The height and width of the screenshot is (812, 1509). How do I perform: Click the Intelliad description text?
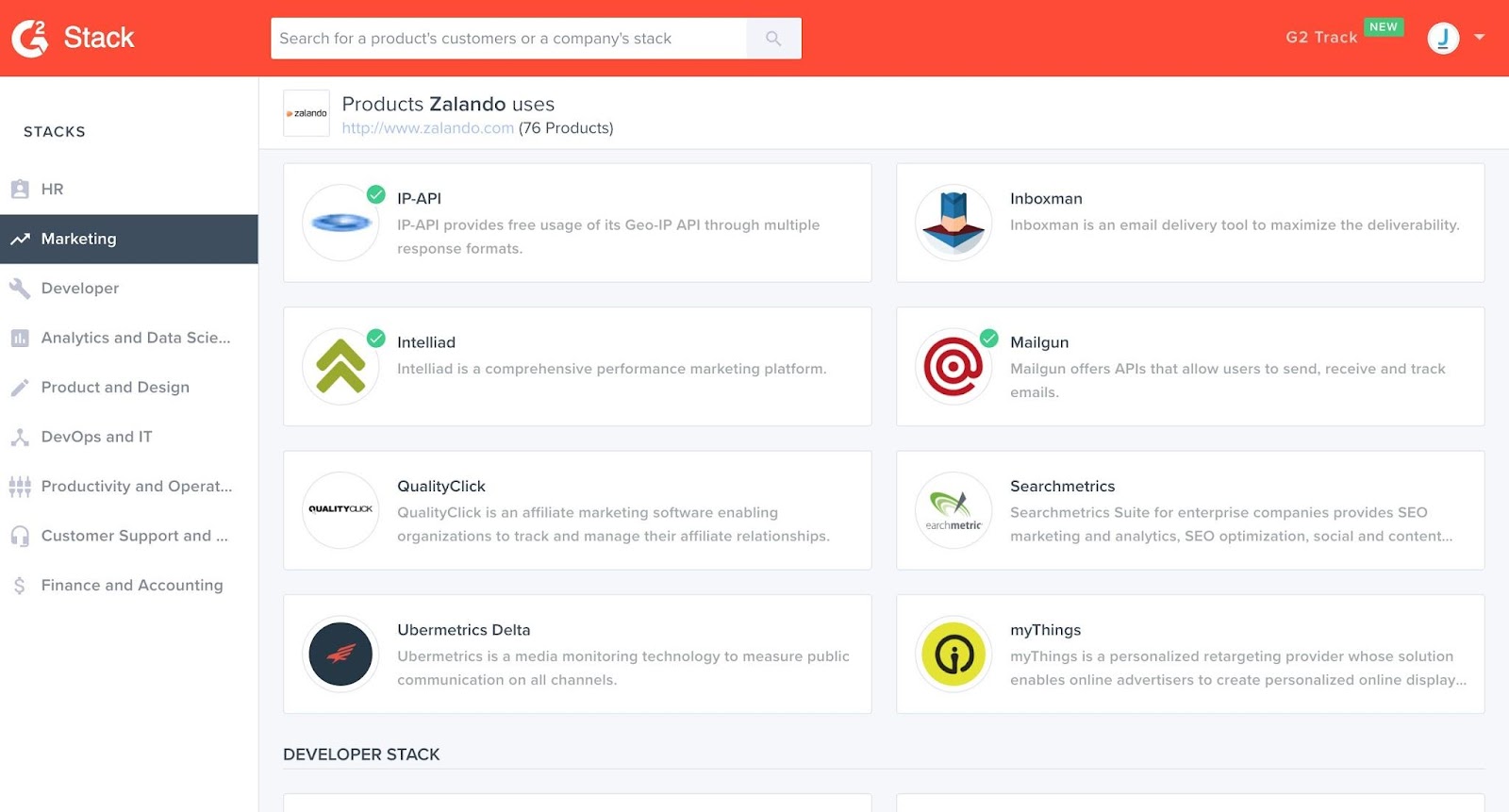(x=612, y=369)
